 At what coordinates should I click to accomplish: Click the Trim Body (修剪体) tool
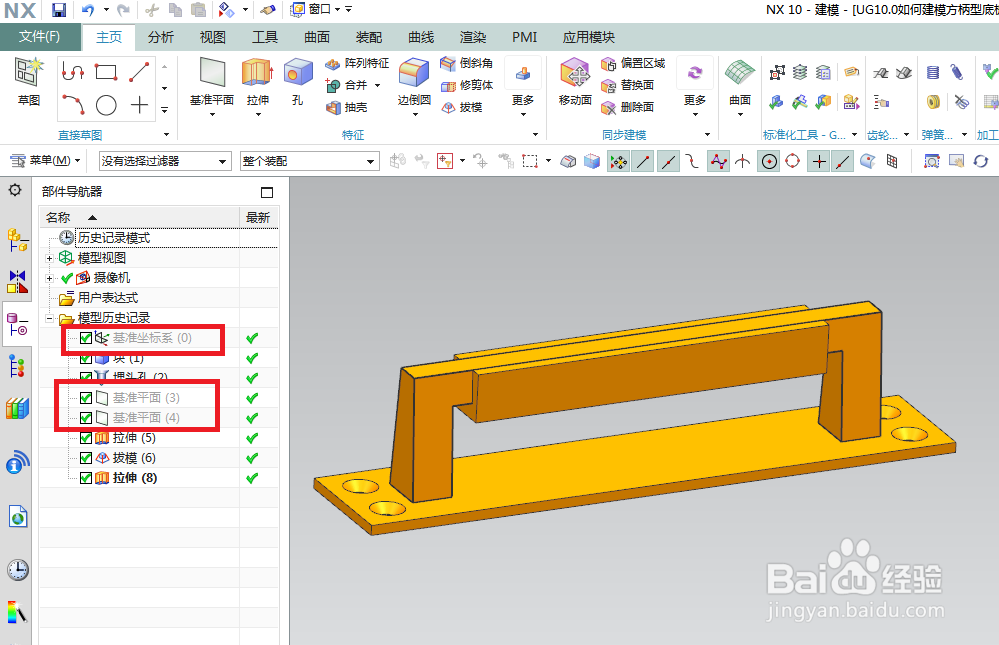[466, 85]
